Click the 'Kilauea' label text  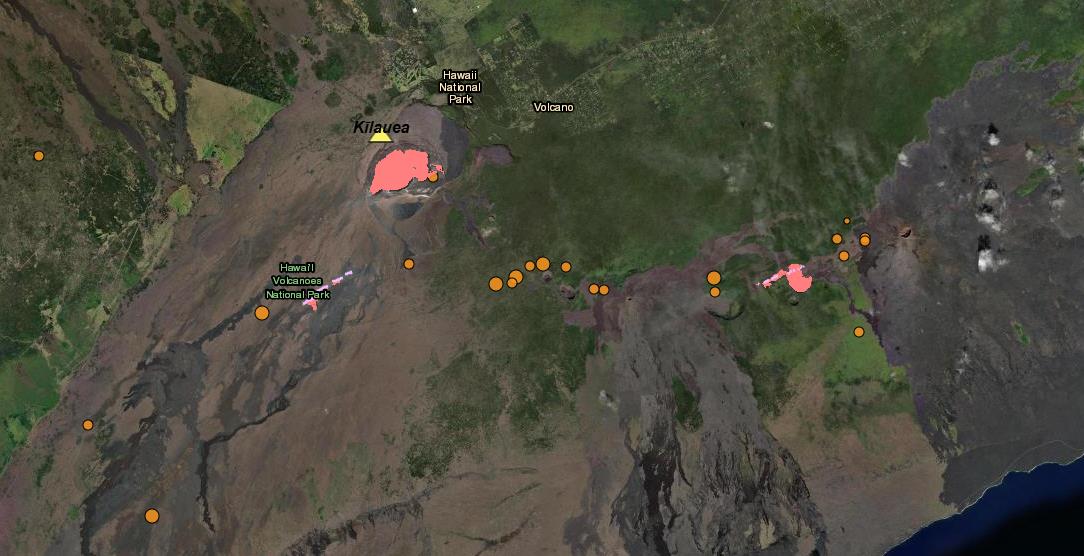click(381, 127)
